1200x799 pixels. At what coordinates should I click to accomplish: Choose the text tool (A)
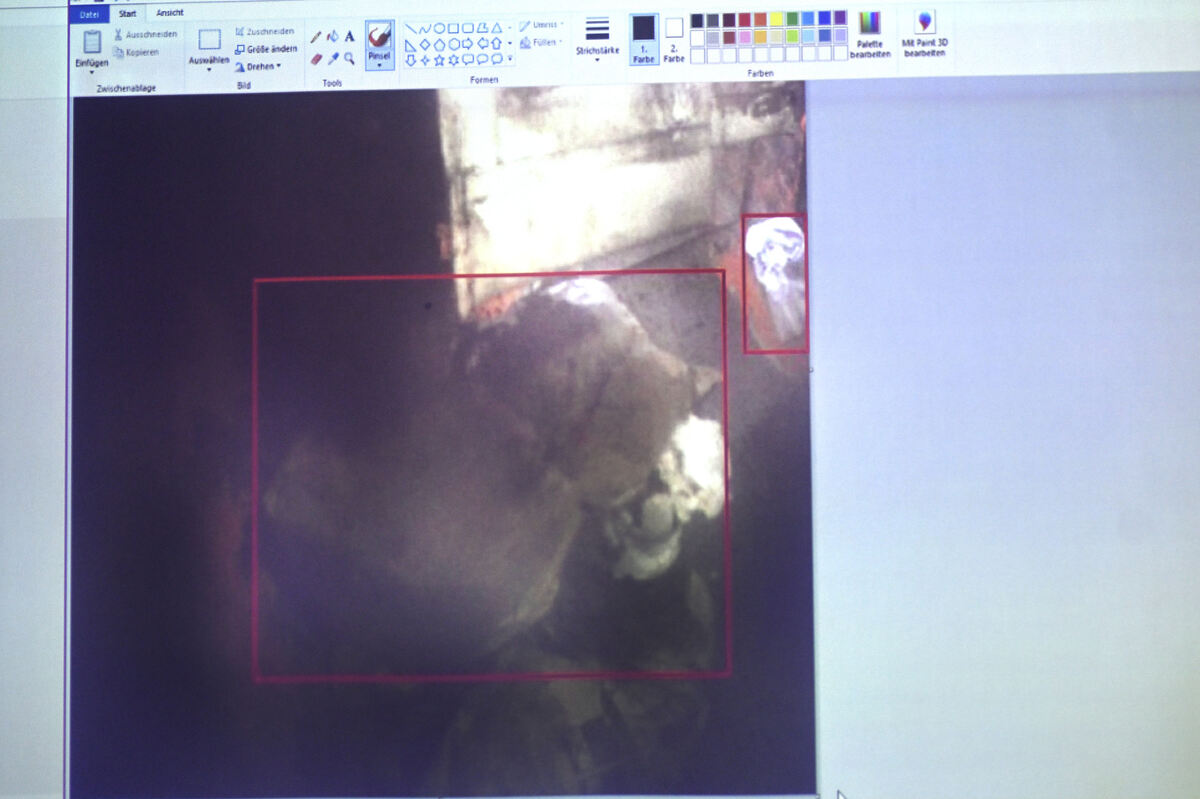(x=349, y=37)
